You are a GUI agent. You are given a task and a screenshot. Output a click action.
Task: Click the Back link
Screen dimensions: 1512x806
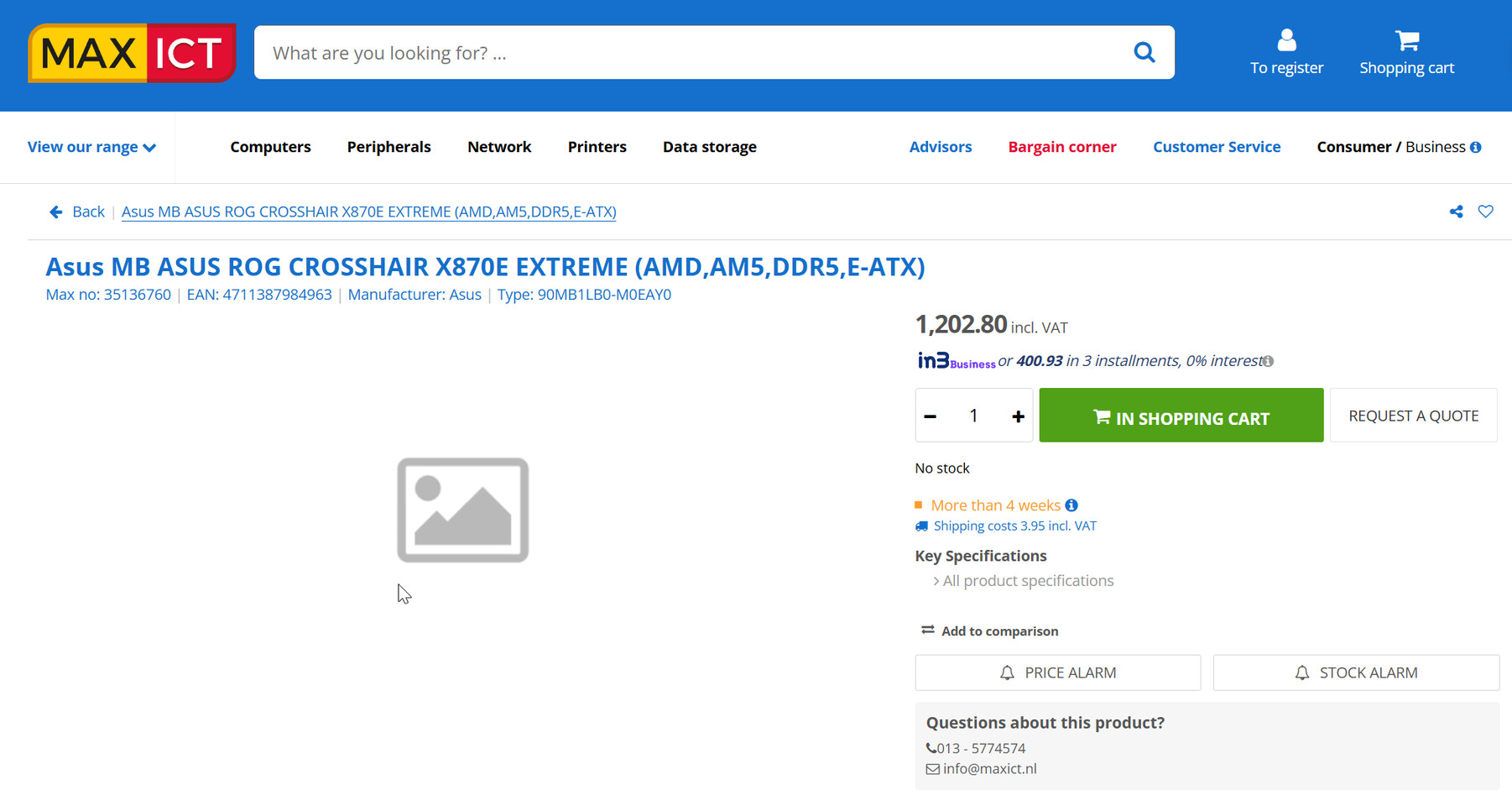coord(88,212)
